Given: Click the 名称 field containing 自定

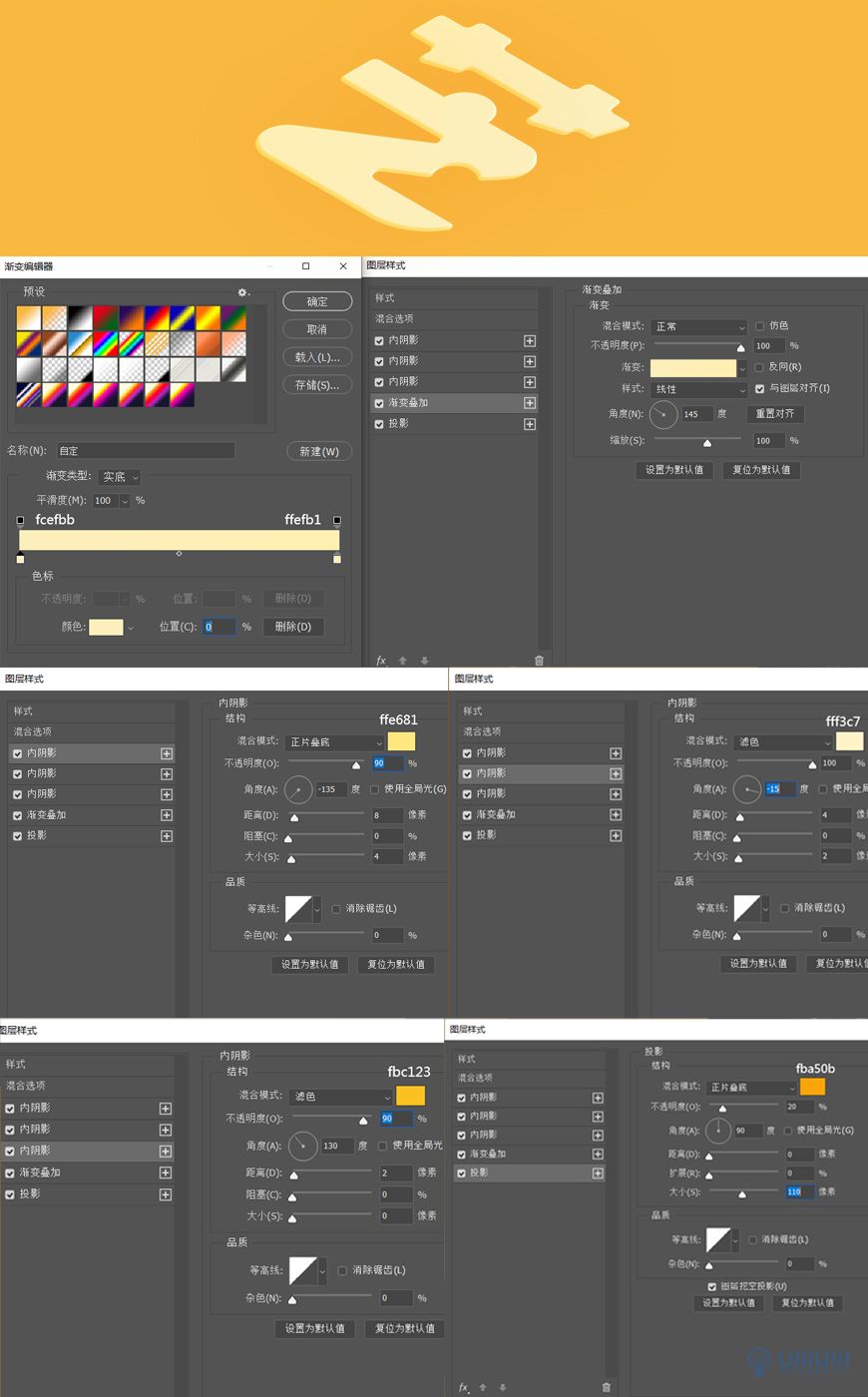Looking at the screenshot, I should pyautogui.click(x=146, y=451).
